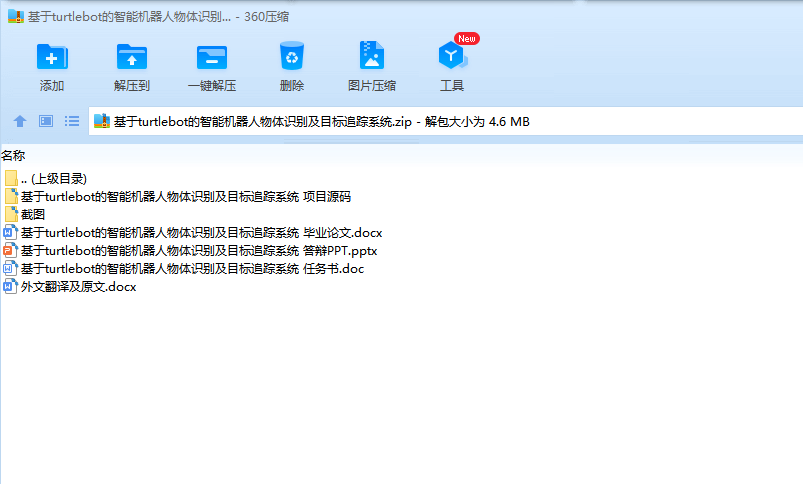Image resolution: width=803 pixels, height=484 pixels.
Task: Click the PowerPoint icon of 答辩PPT.pptx
Action: coord(10,250)
